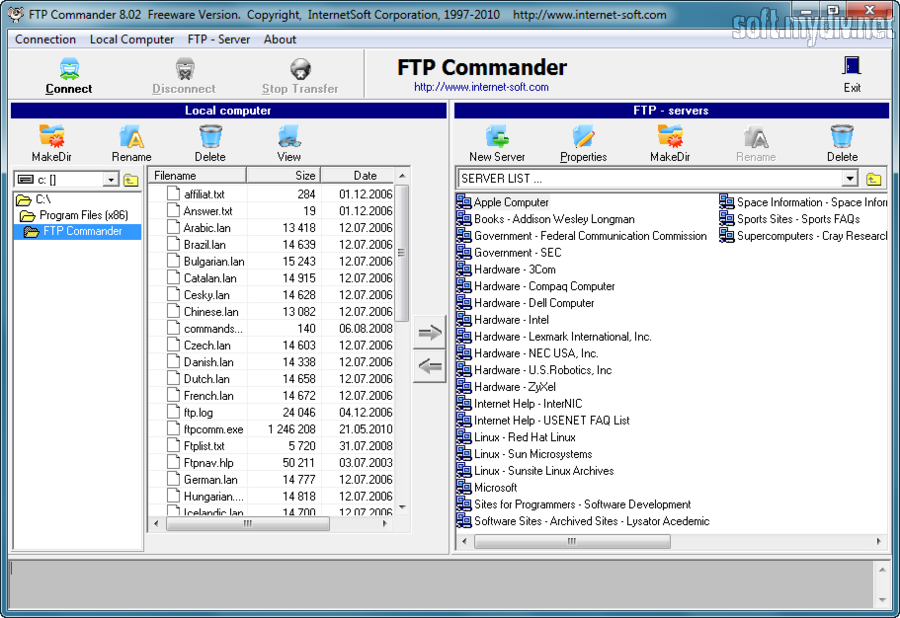Select Books - Addison Wesley Longman entry
Screen dimensions: 900x618
[x=554, y=219]
